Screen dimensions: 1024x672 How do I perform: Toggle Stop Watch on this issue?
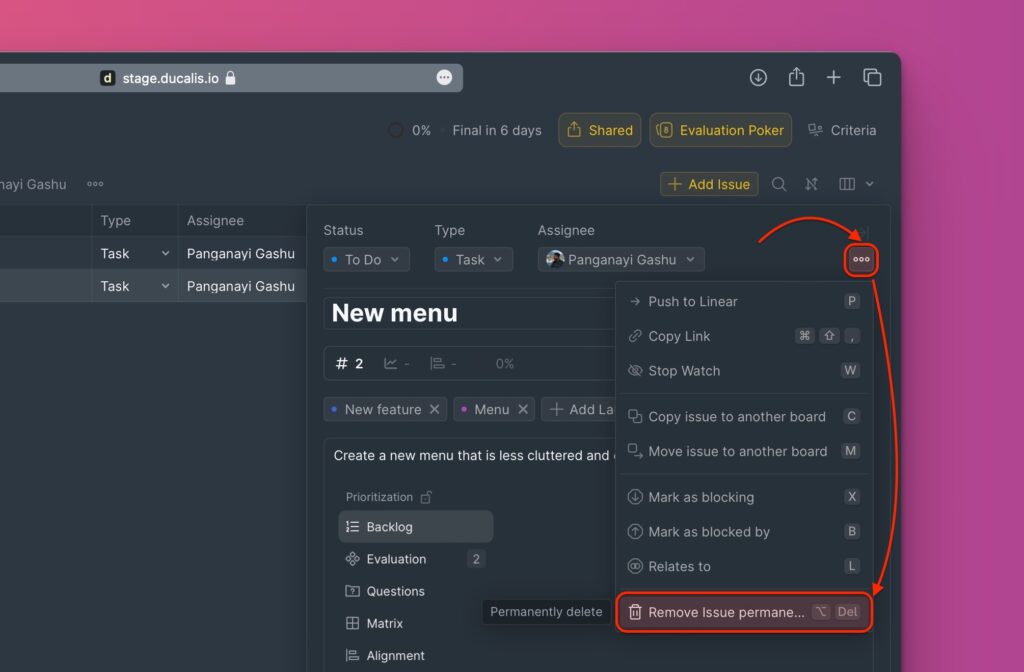coord(683,371)
